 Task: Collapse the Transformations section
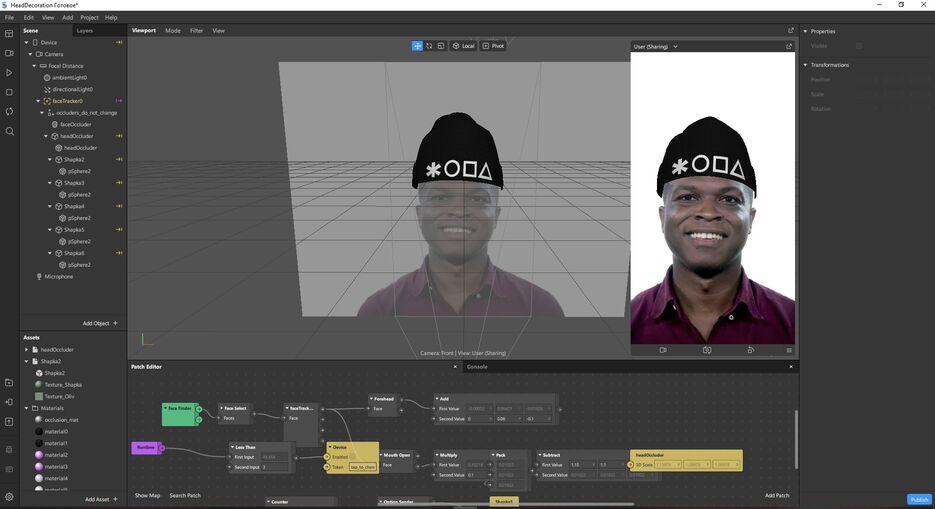coord(805,65)
